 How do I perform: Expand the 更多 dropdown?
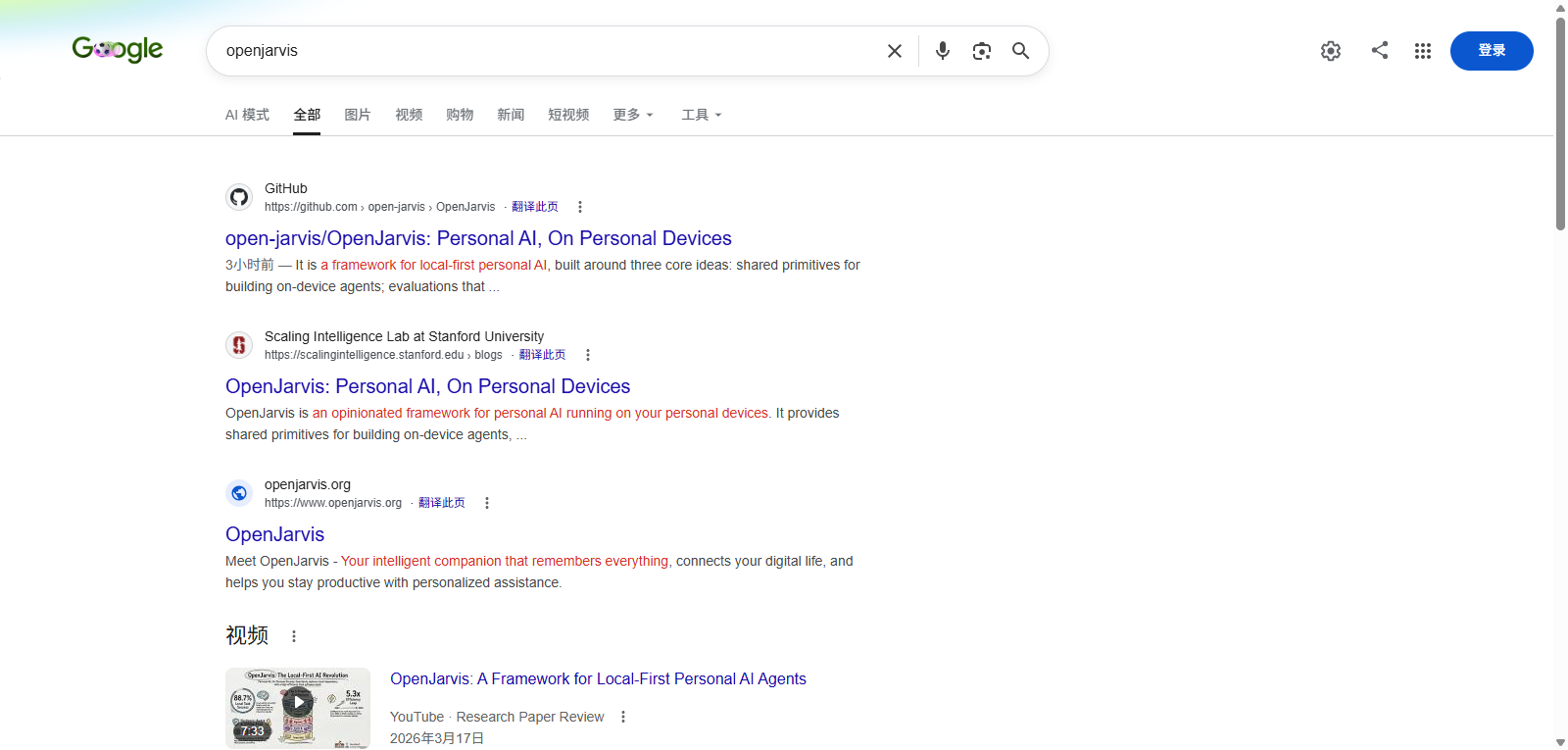633,115
